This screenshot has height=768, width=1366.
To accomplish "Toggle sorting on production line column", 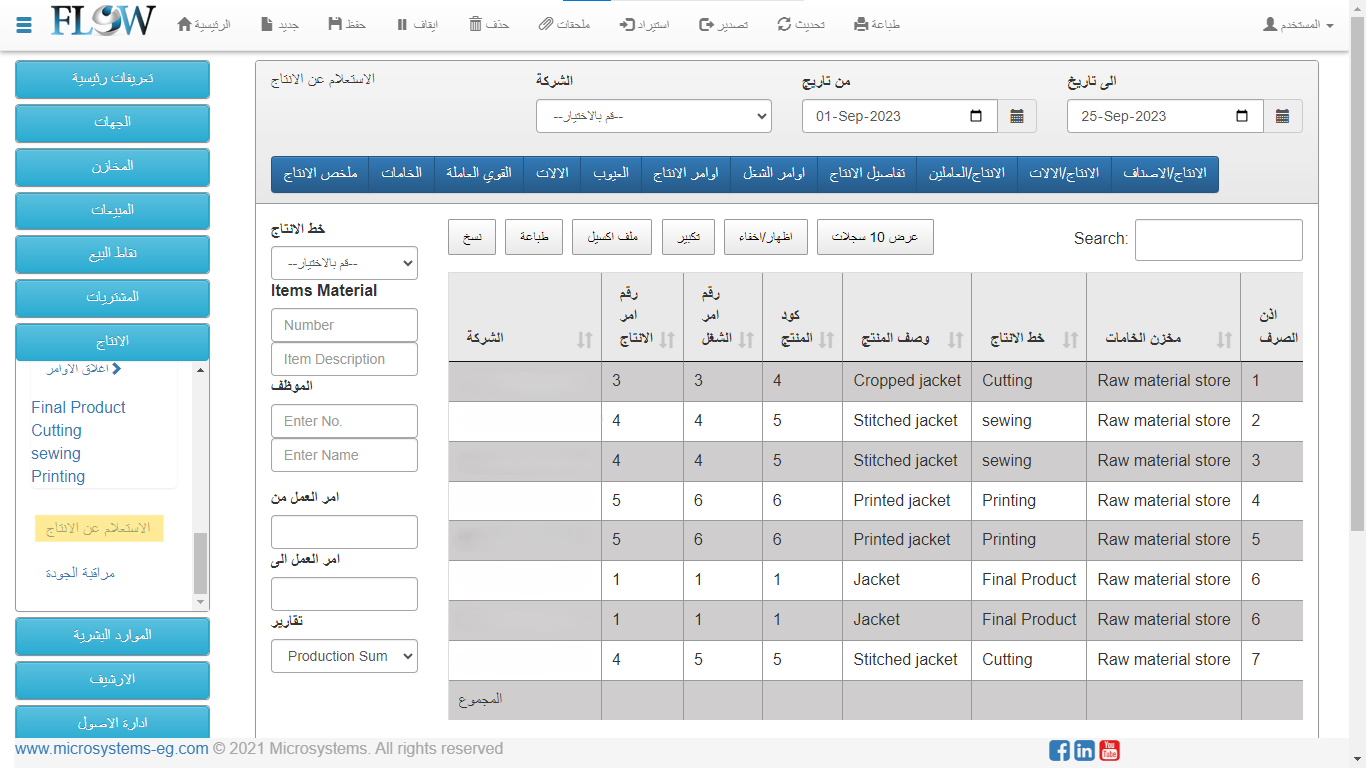I will (1070, 339).
